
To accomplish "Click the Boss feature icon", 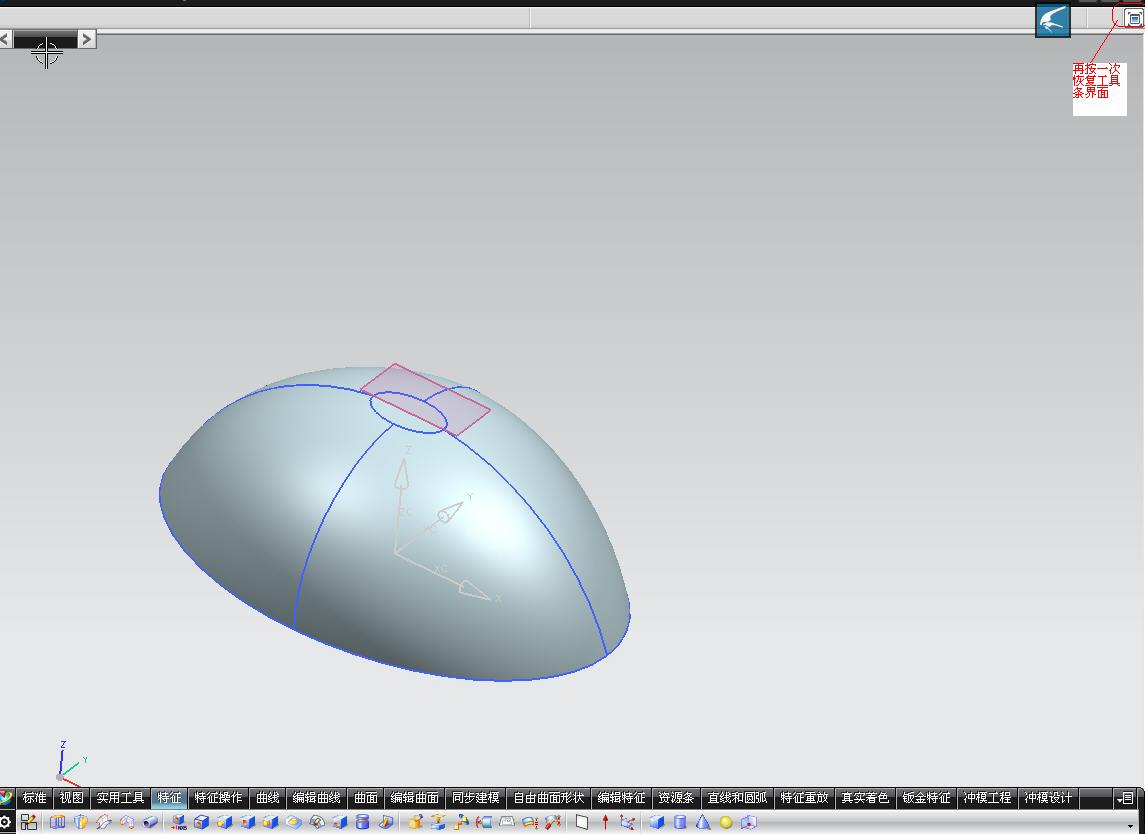I will 224,822.
